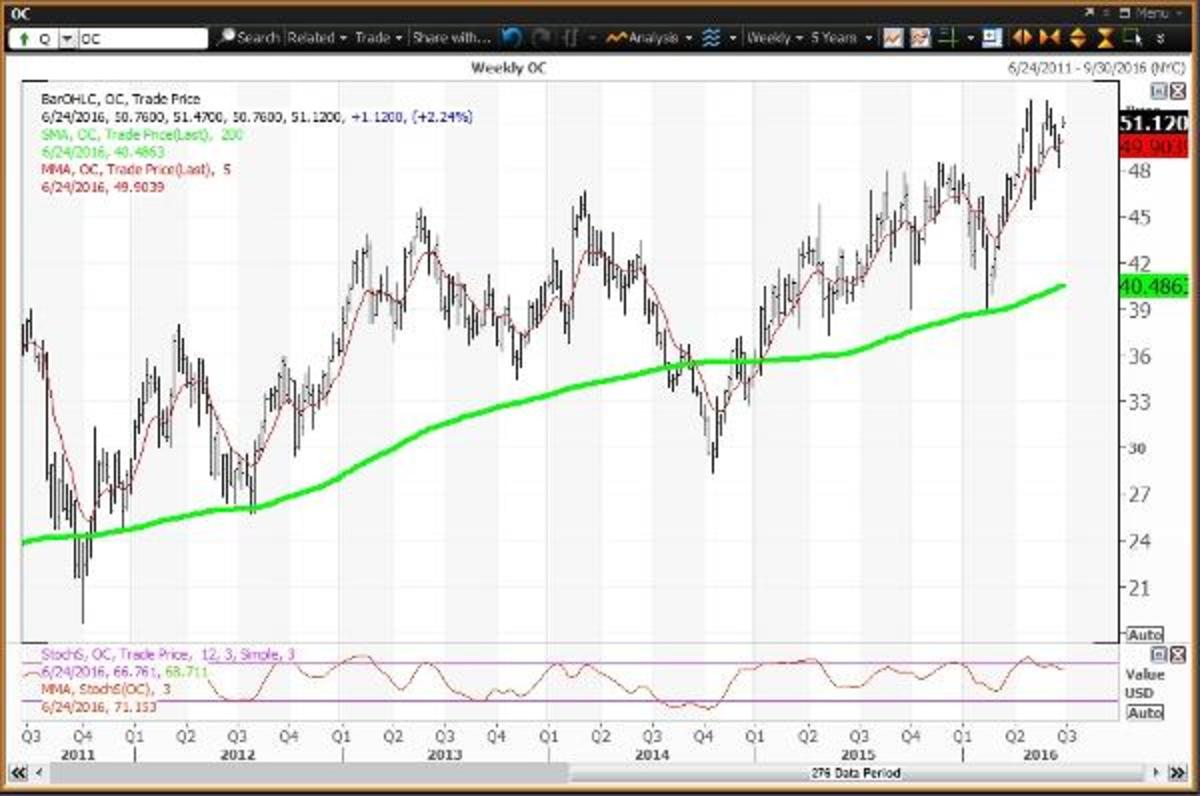Image resolution: width=1200 pixels, height=796 pixels.
Task: Click the blue wavy lines icon
Action: pyautogui.click(x=710, y=38)
